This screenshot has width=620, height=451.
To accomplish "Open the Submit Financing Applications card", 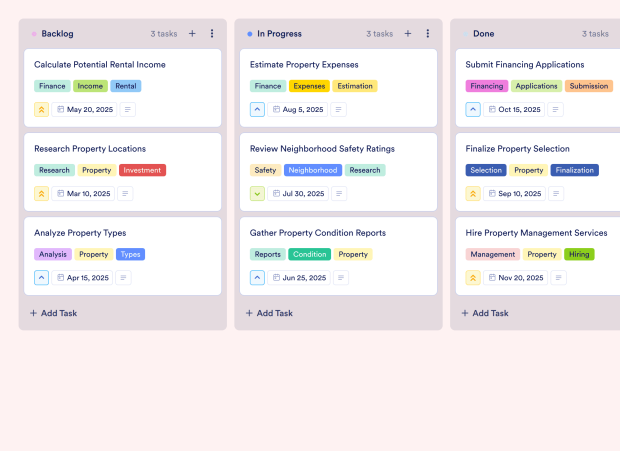I will (x=524, y=65).
